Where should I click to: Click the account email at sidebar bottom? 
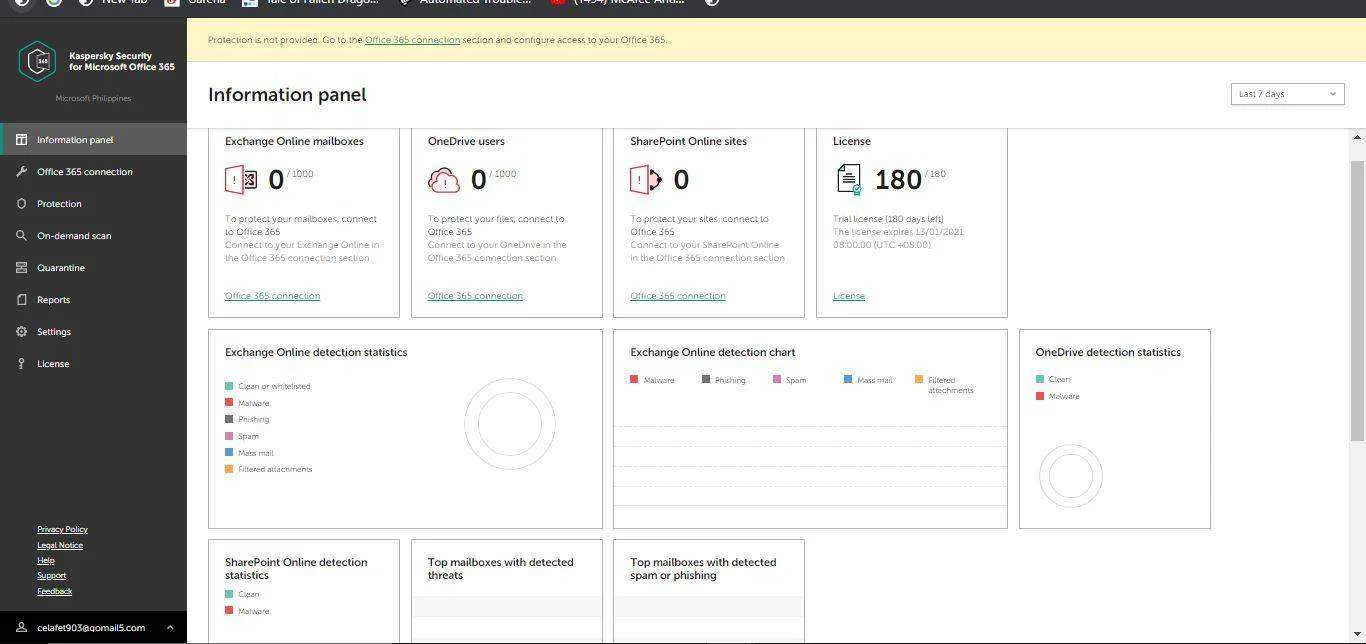pos(91,628)
